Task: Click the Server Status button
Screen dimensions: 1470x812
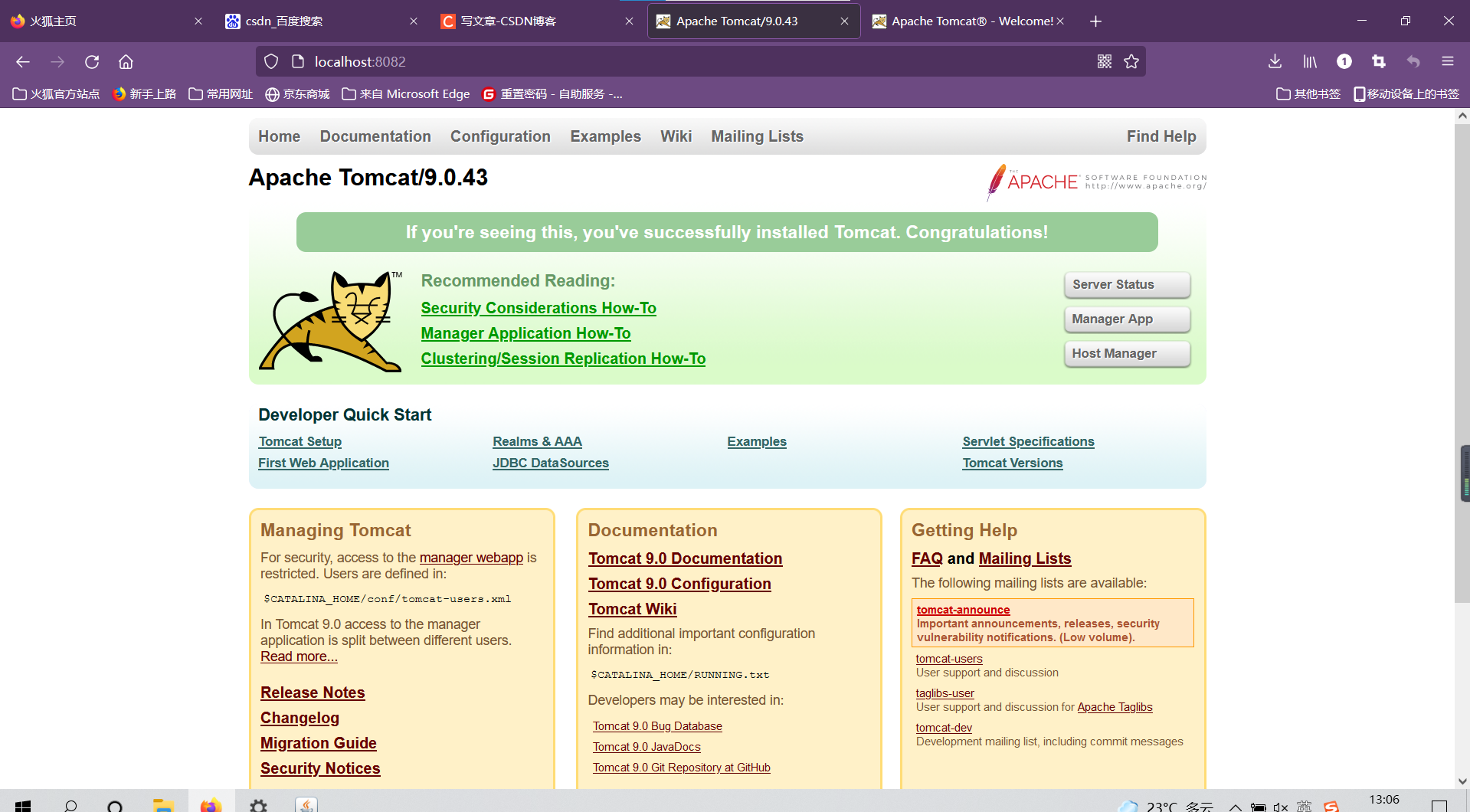Action: 1127,284
